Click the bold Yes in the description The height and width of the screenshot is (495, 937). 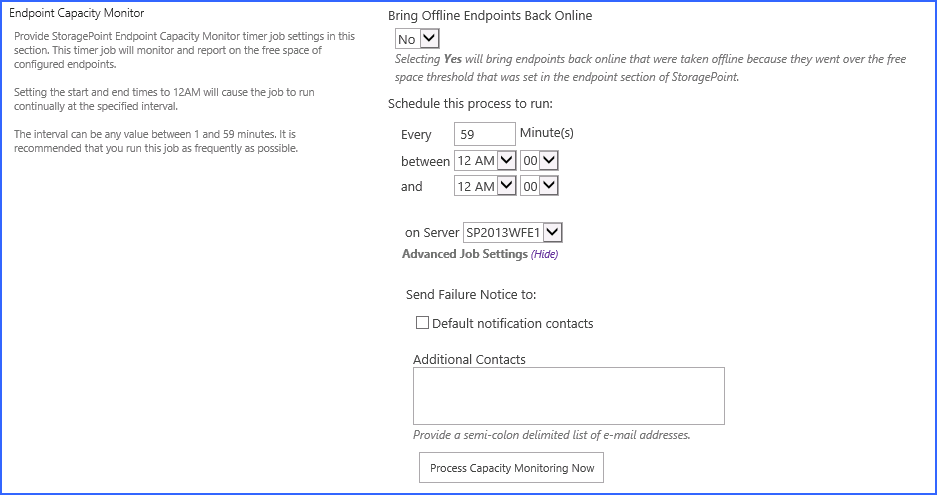453,59
